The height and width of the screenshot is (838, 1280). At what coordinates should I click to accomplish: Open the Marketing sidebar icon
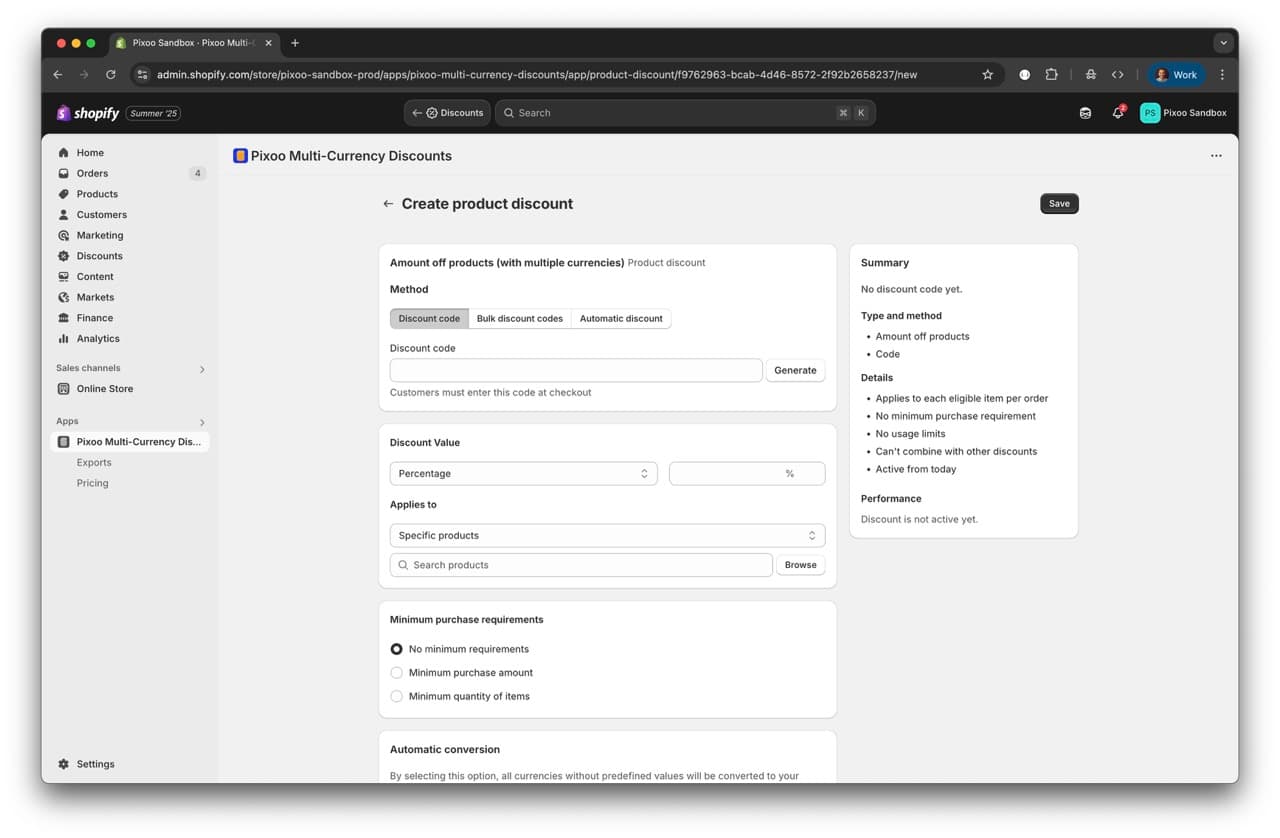(x=64, y=235)
